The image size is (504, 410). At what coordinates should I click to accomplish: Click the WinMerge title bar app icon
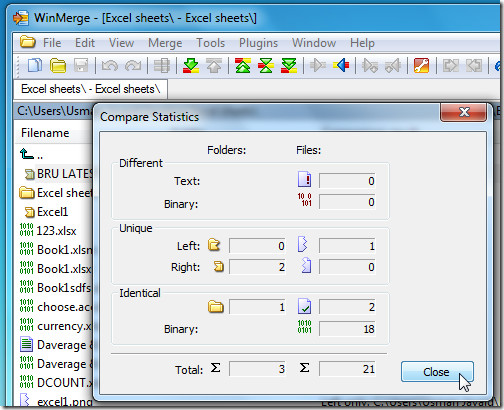21,18
